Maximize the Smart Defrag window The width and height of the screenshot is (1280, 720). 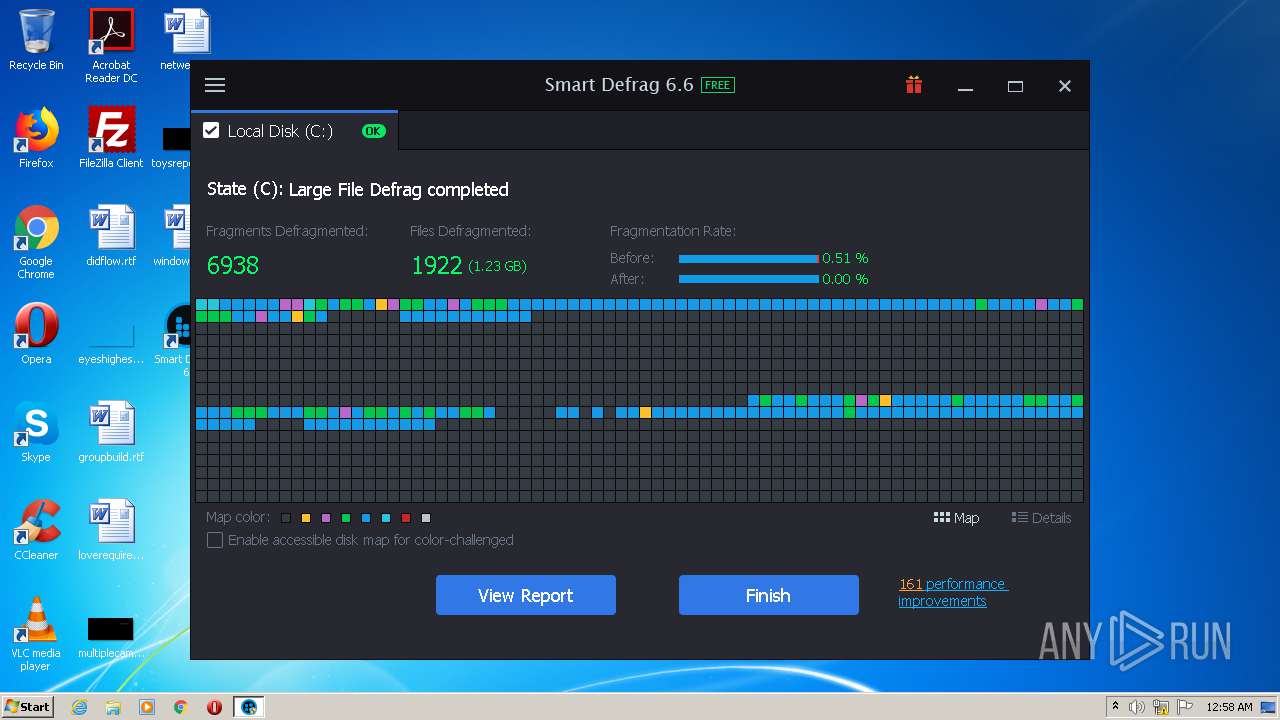click(x=1015, y=86)
